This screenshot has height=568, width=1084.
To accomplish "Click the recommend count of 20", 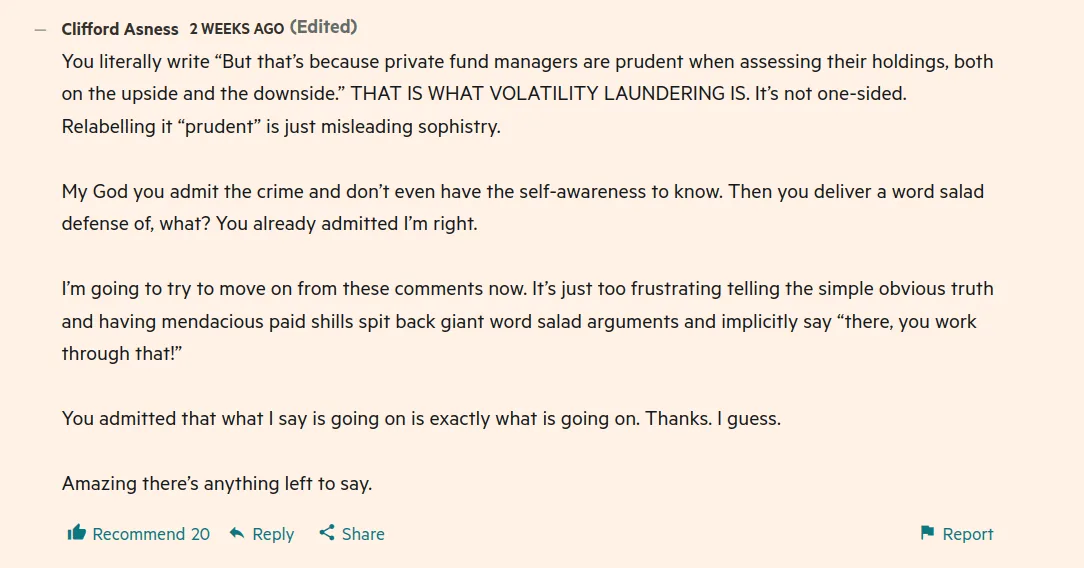I will click(x=200, y=534).
